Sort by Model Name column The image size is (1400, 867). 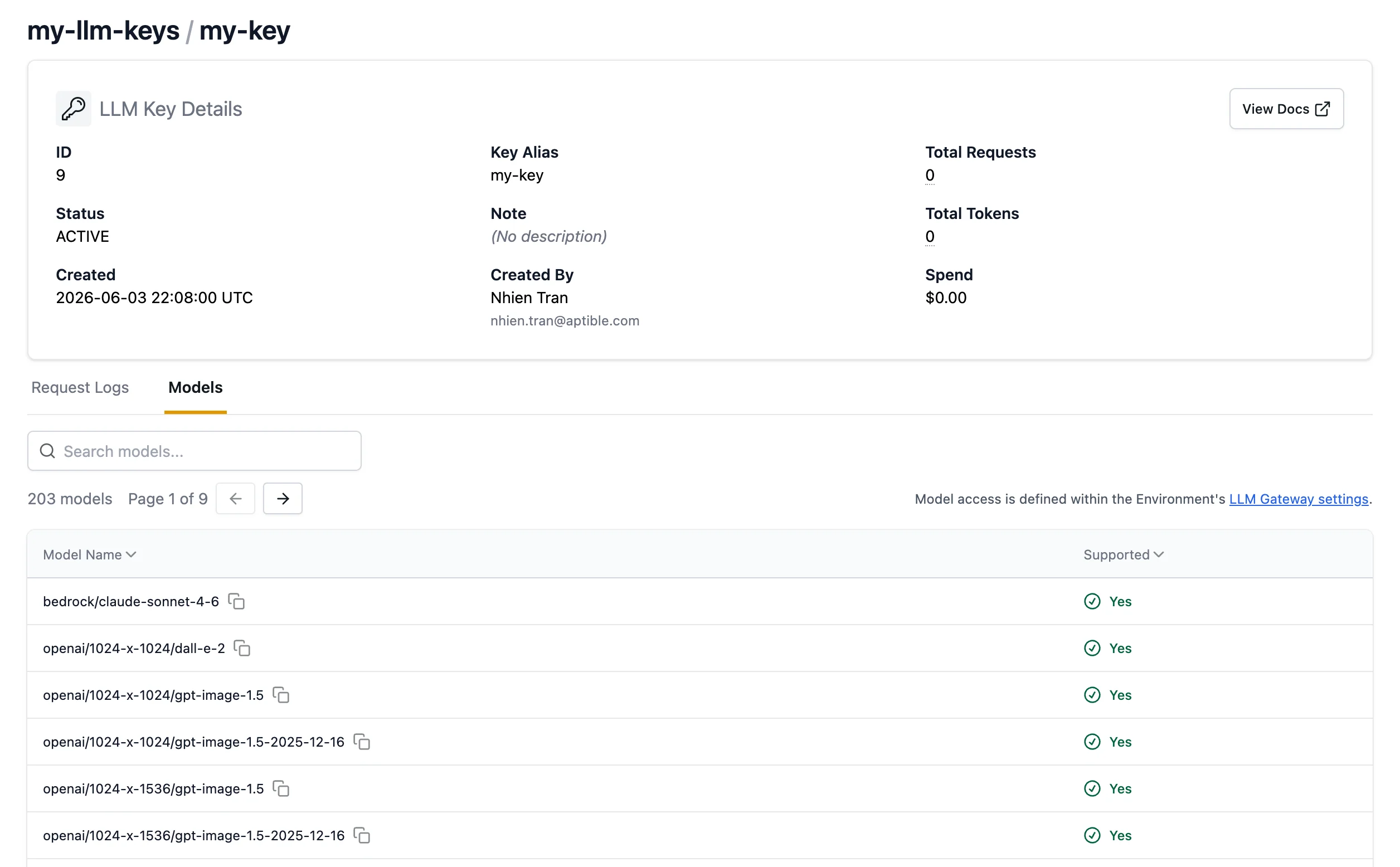pyautogui.click(x=90, y=554)
